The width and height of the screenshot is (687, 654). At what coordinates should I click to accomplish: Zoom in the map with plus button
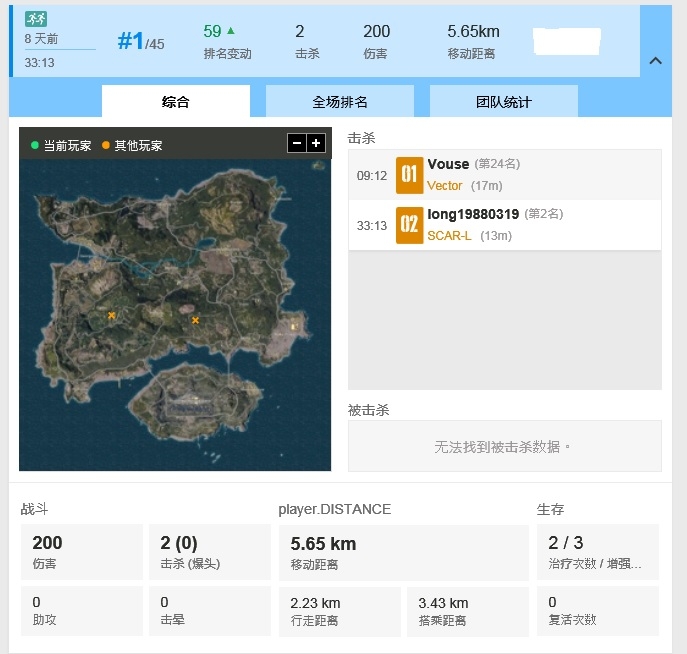(316, 143)
